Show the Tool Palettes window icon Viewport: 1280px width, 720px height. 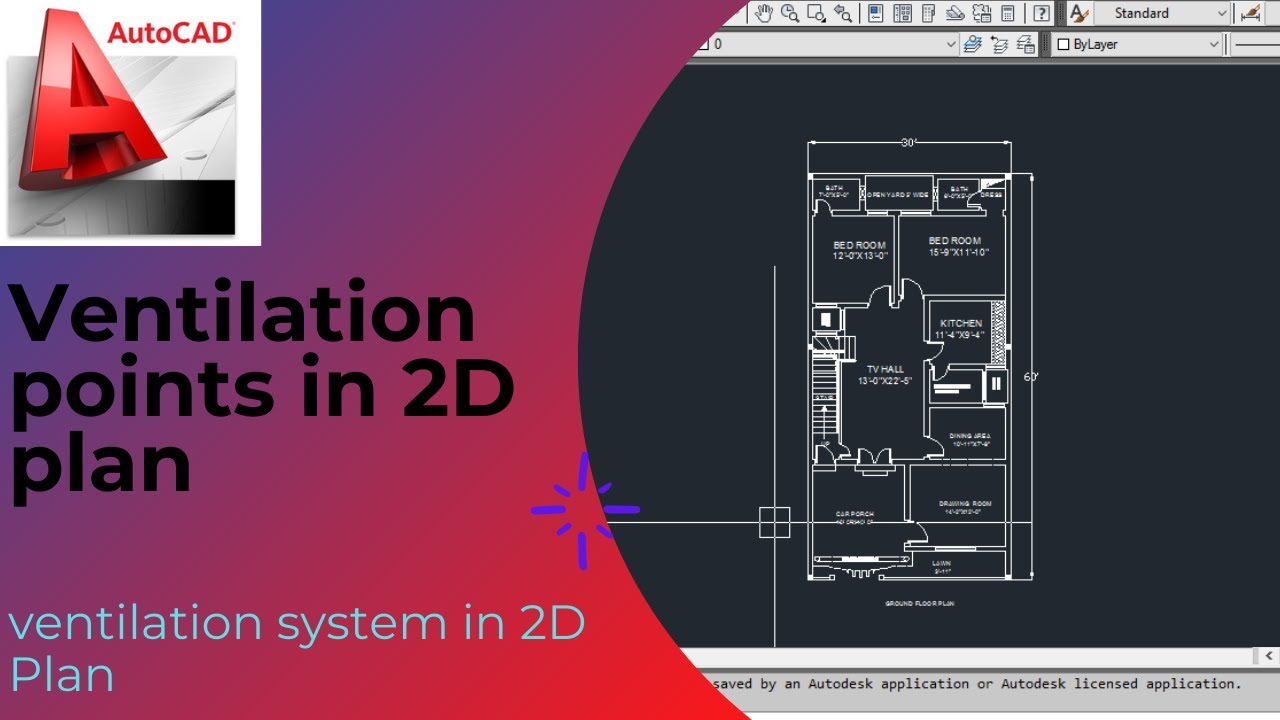pos(929,13)
